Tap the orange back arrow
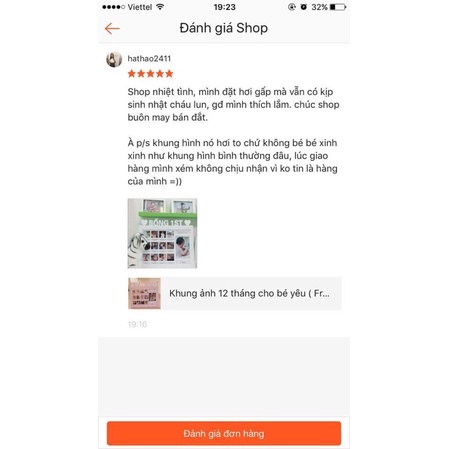 point(112,29)
